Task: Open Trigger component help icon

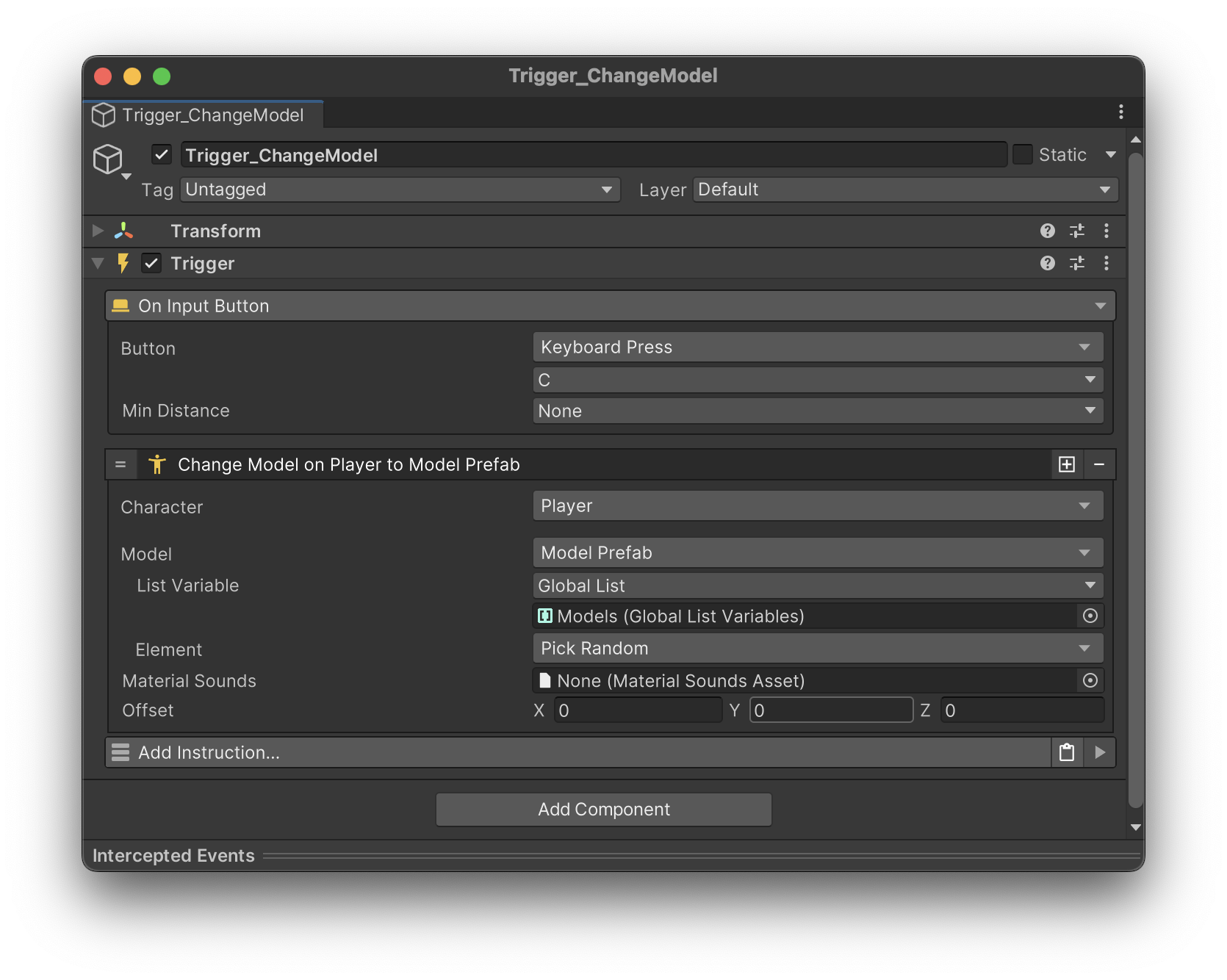Action: tap(1047, 264)
